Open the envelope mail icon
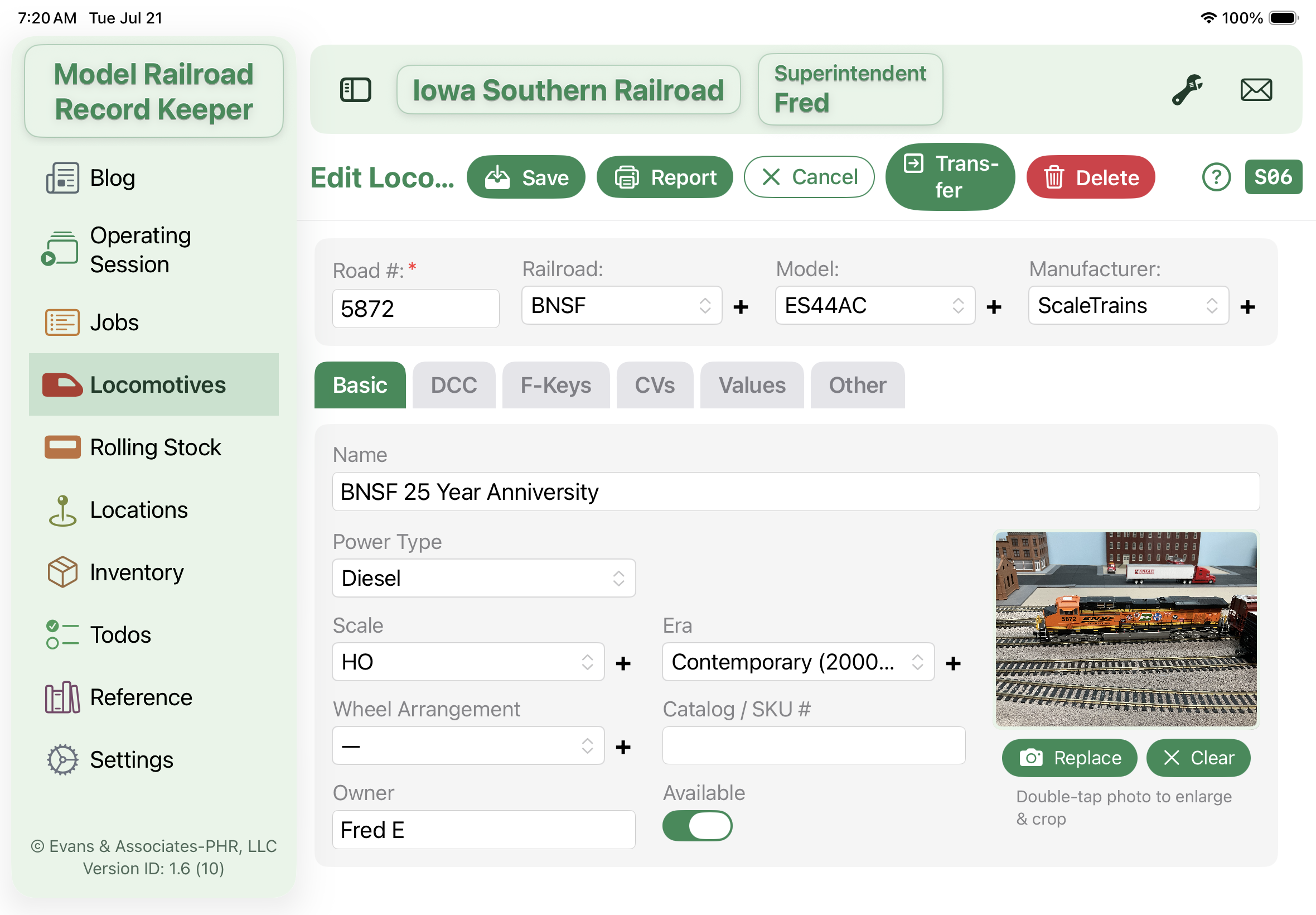This screenshot has width=1316, height=915. (1256, 90)
